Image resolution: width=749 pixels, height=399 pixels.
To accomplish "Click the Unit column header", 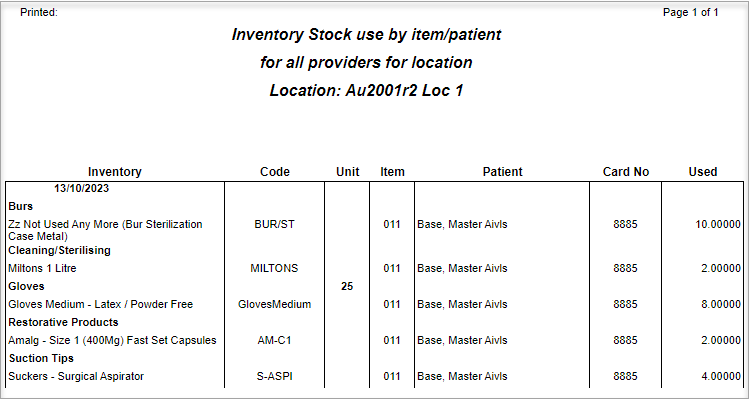I will tap(347, 172).
